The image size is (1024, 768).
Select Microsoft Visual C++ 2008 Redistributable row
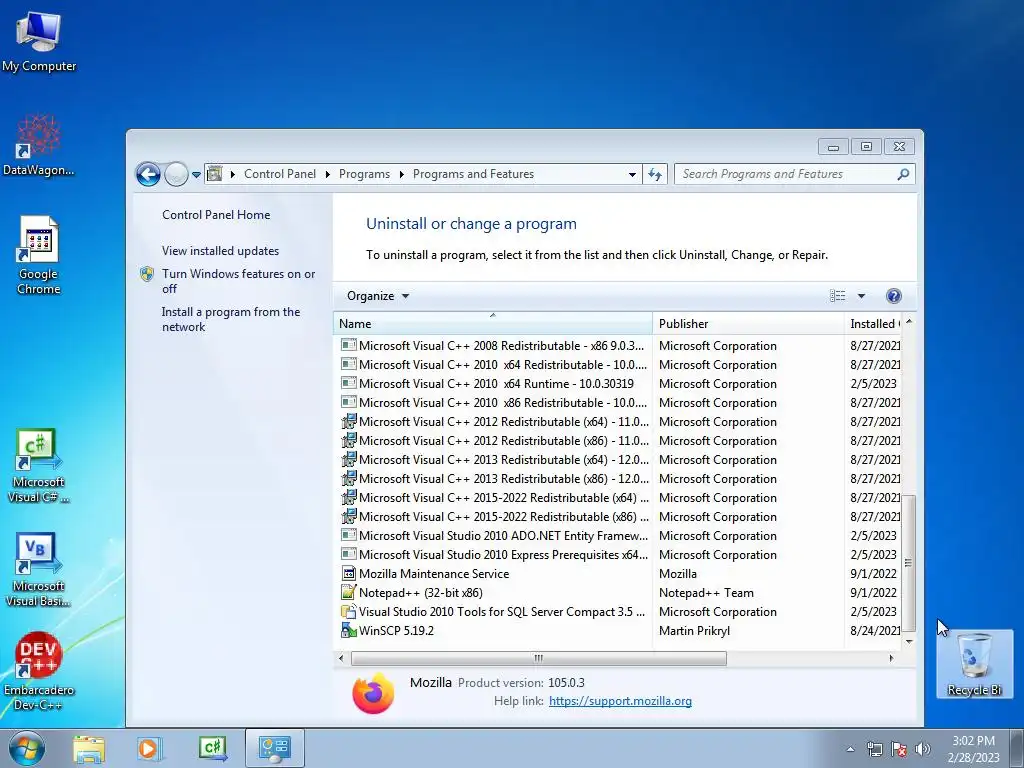(x=620, y=346)
